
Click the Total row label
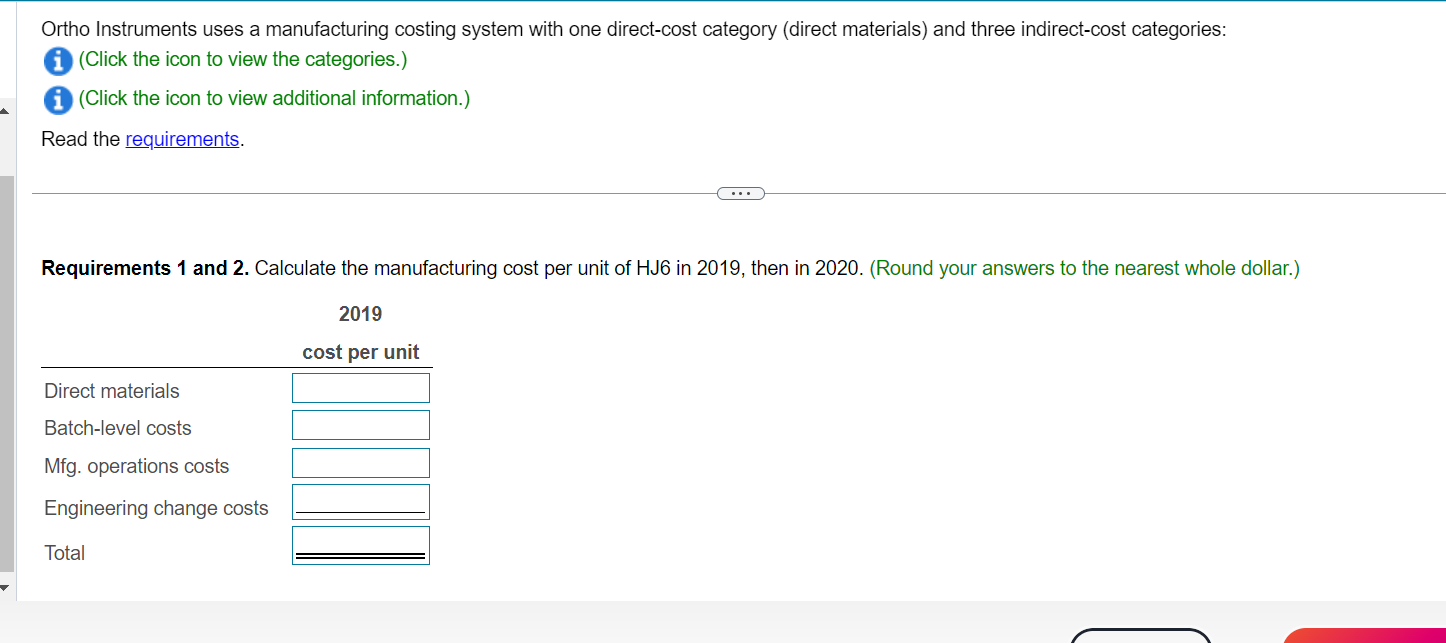coord(64,553)
